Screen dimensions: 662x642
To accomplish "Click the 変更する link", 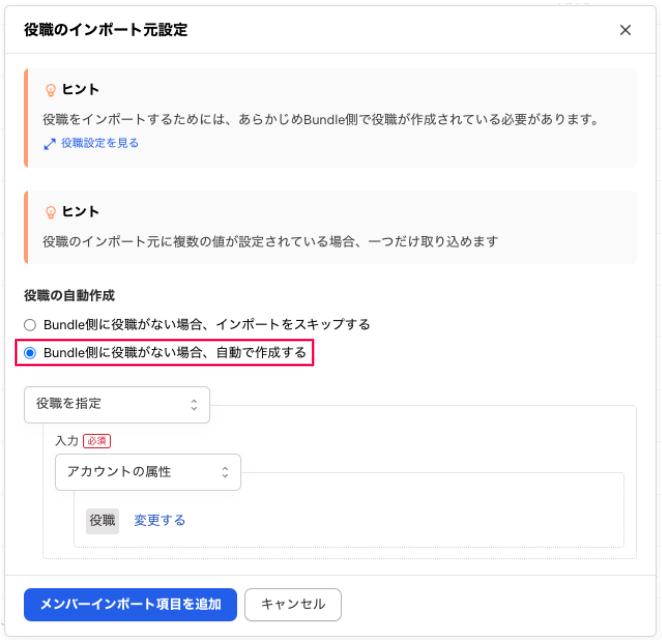I will click(x=160, y=520).
